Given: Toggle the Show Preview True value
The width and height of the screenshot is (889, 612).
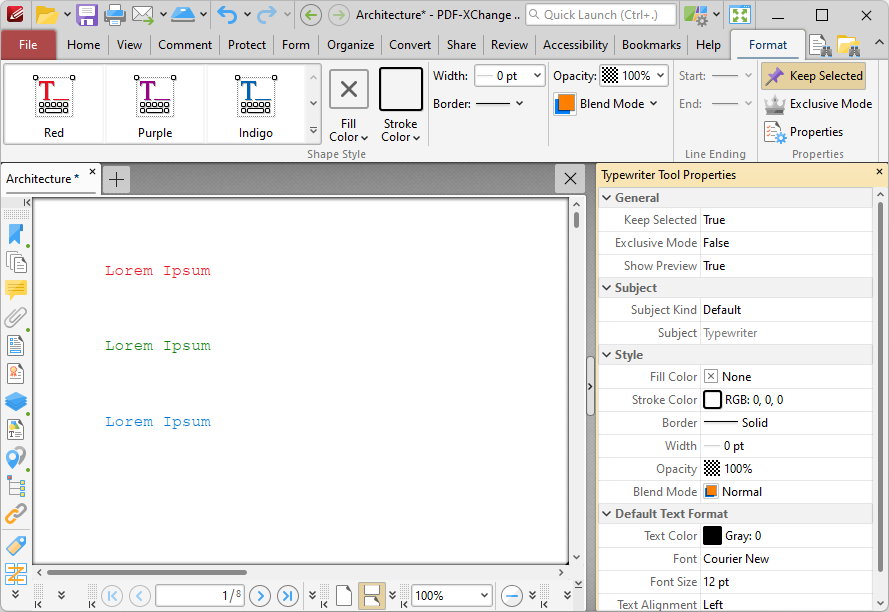Looking at the screenshot, I should (786, 266).
